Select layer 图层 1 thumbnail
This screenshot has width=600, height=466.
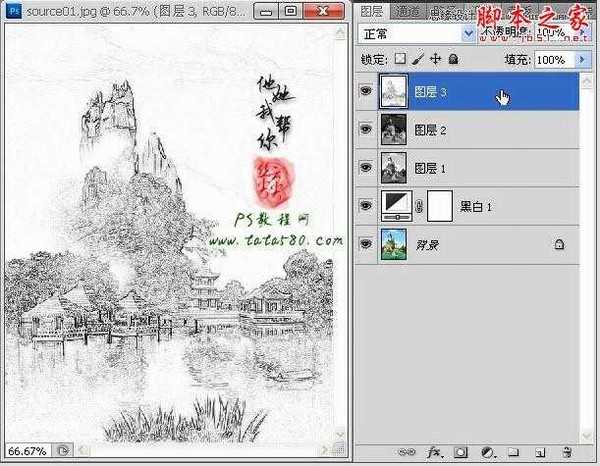pyautogui.click(x=394, y=168)
